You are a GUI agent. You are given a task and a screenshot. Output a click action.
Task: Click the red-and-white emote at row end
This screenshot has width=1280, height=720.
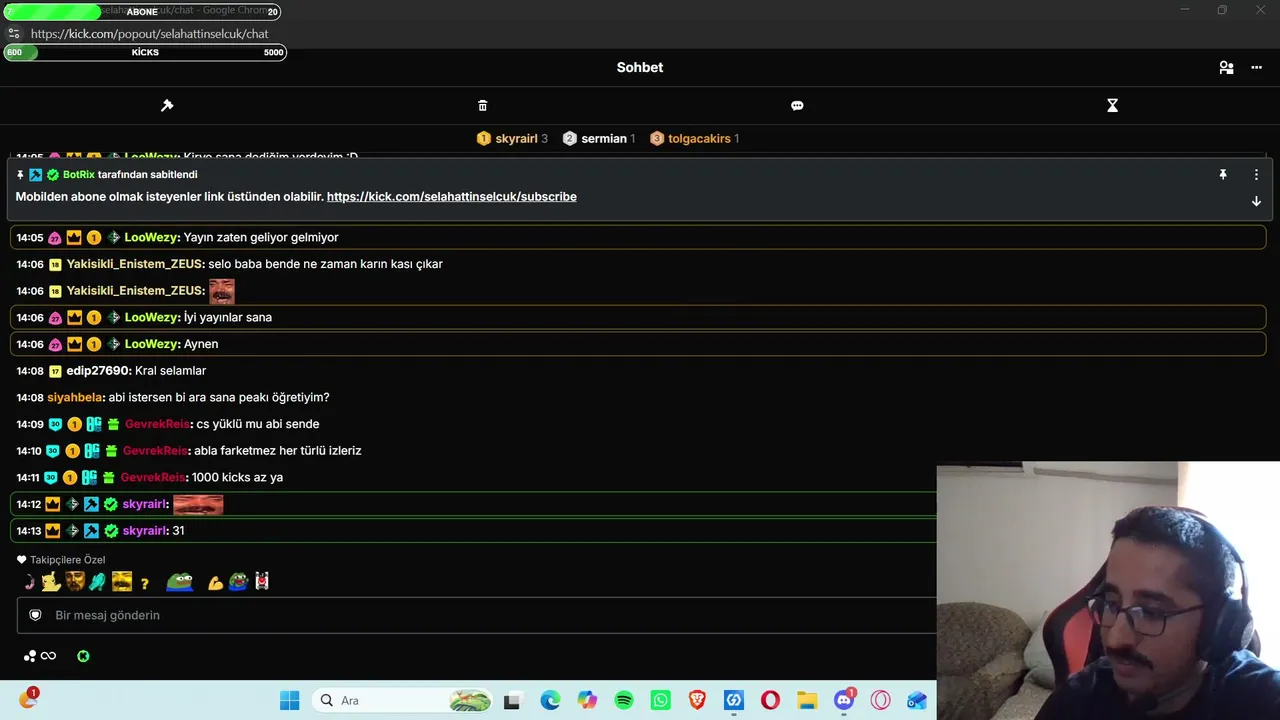pos(262,582)
